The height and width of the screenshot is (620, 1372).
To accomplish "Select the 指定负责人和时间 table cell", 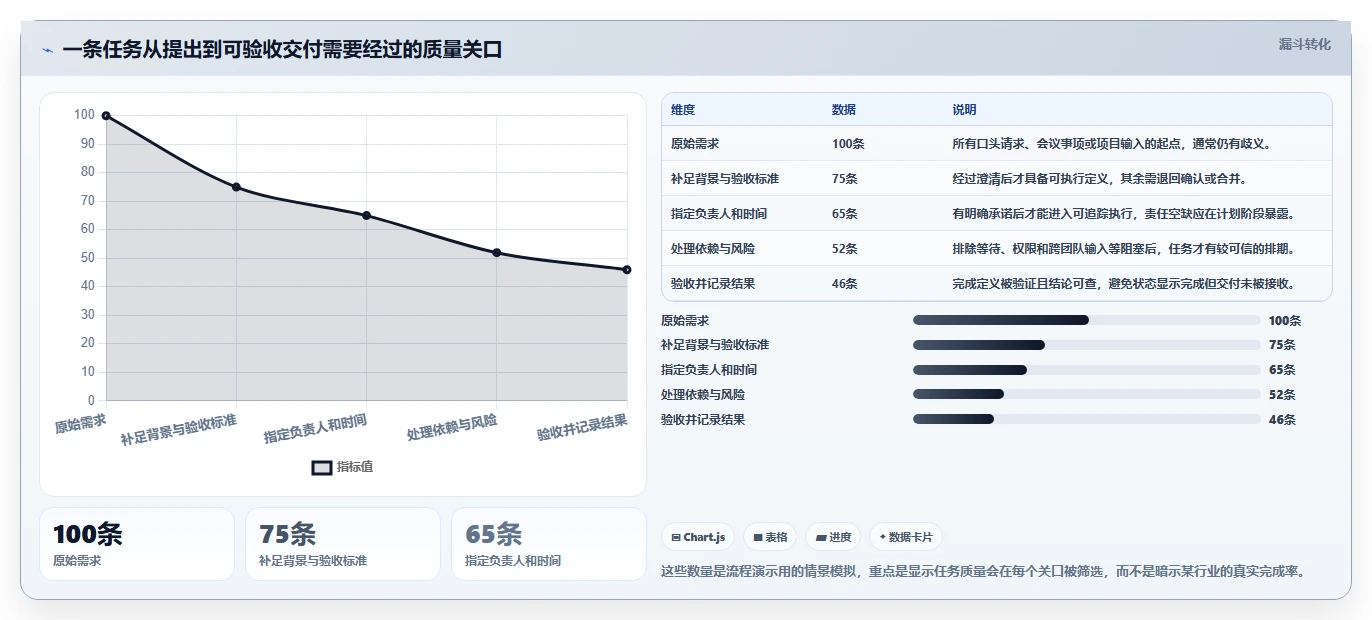I will (x=719, y=214).
